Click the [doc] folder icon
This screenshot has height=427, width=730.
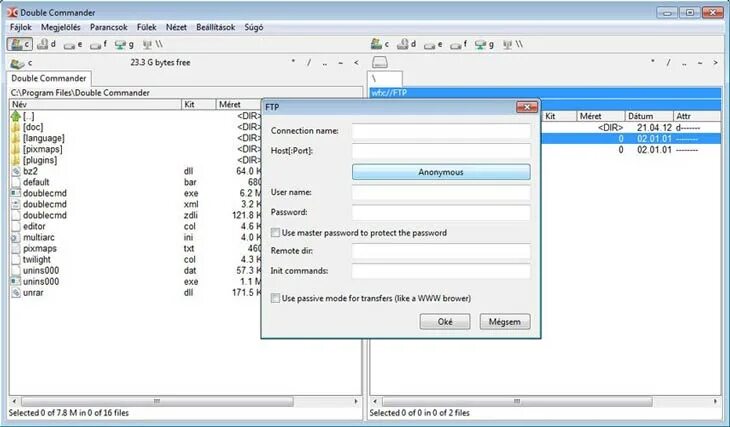click(x=16, y=127)
